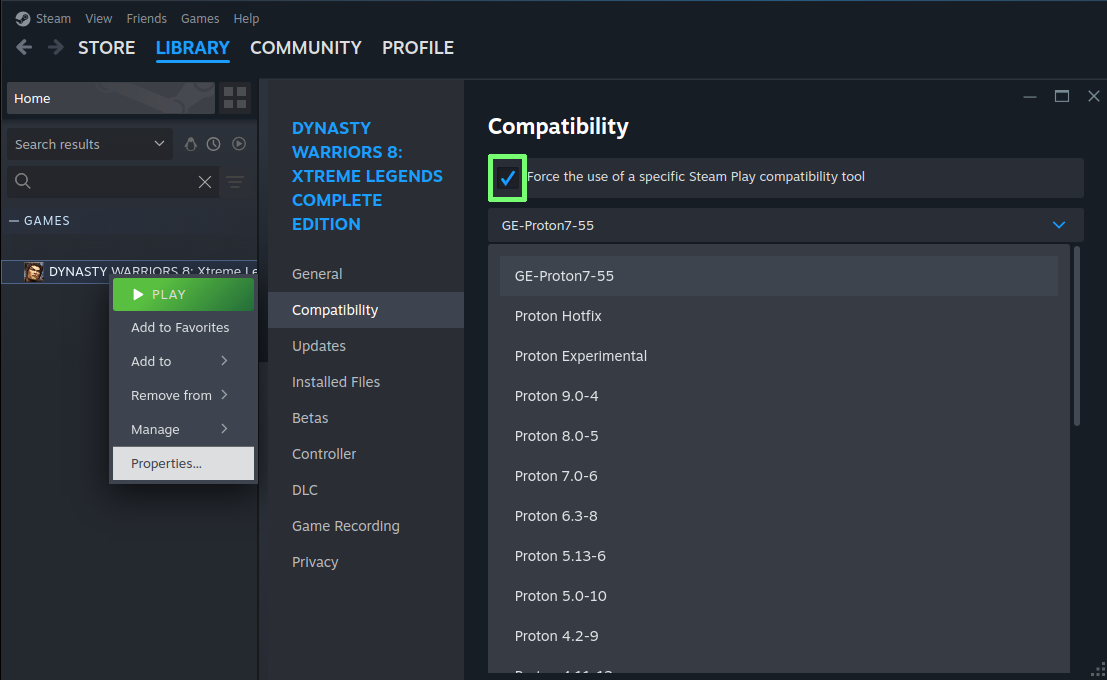This screenshot has height=680, width=1107.
Task: Go to the PROFILE tab
Action: tap(418, 48)
